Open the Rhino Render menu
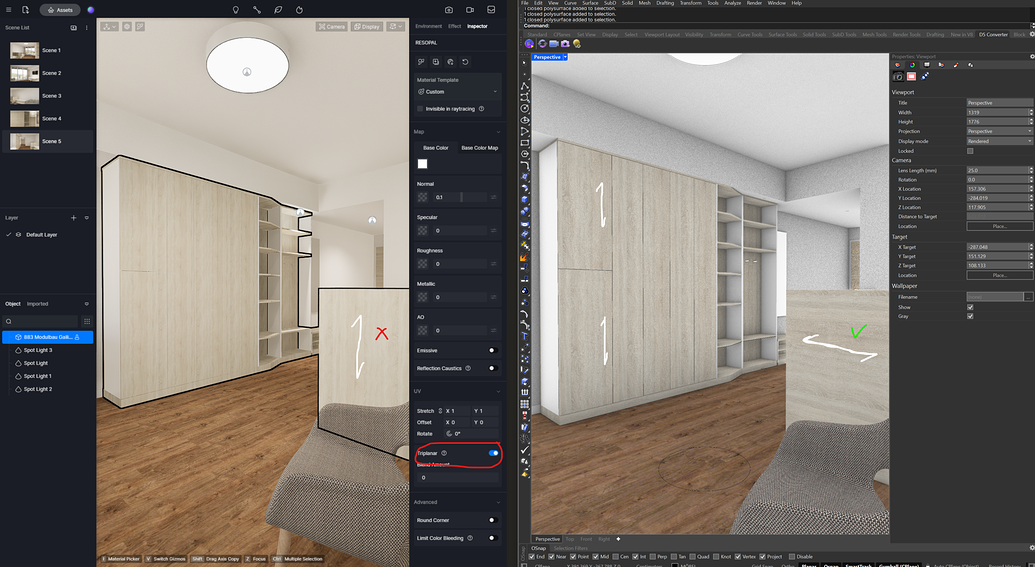Image resolution: width=1035 pixels, height=567 pixels. [754, 3]
